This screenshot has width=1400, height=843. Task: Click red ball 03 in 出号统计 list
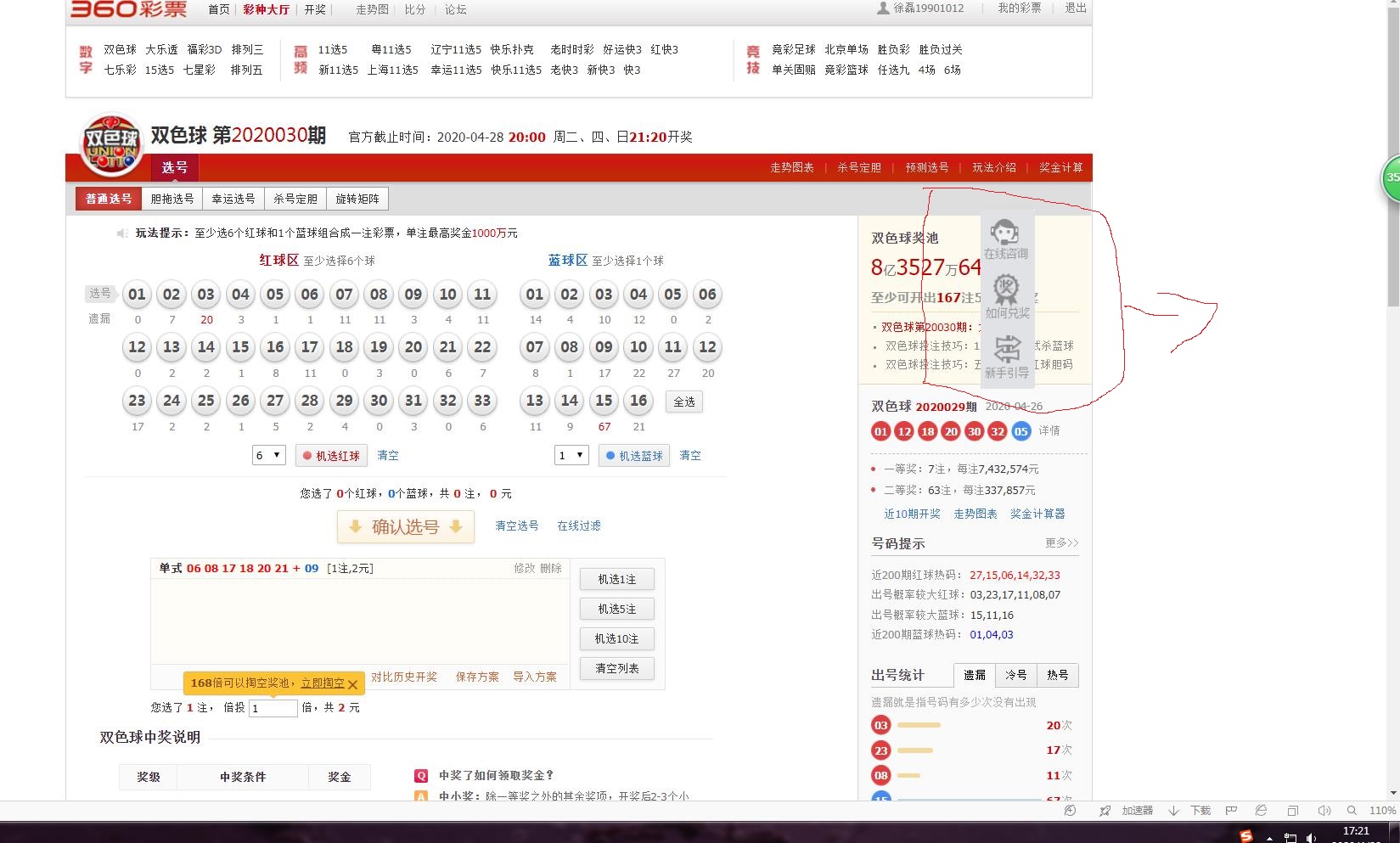click(881, 726)
